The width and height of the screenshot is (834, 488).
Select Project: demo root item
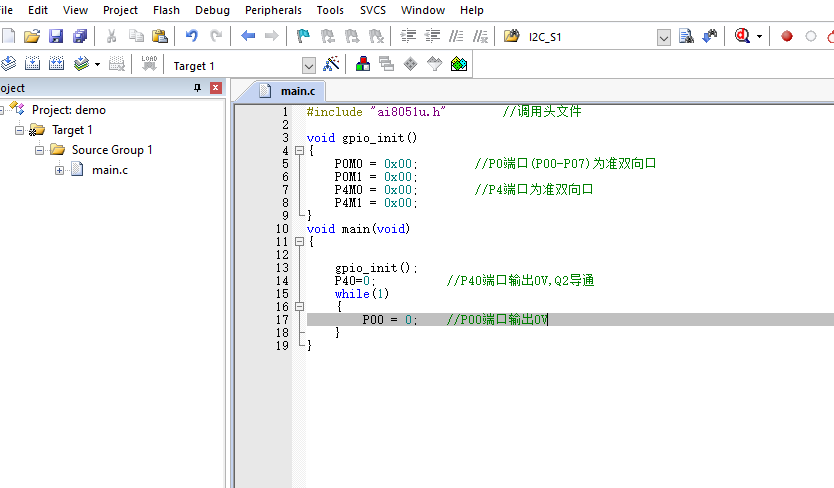tap(69, 110)
